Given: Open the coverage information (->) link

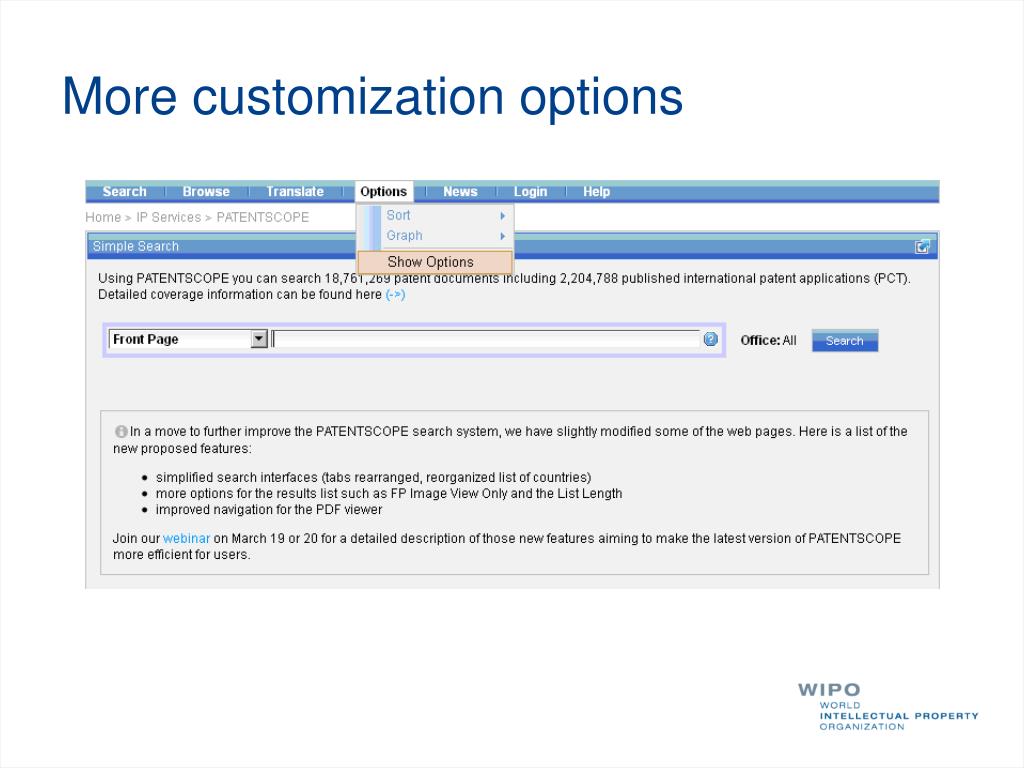Looking at the screenshot, I should (395, 295).
